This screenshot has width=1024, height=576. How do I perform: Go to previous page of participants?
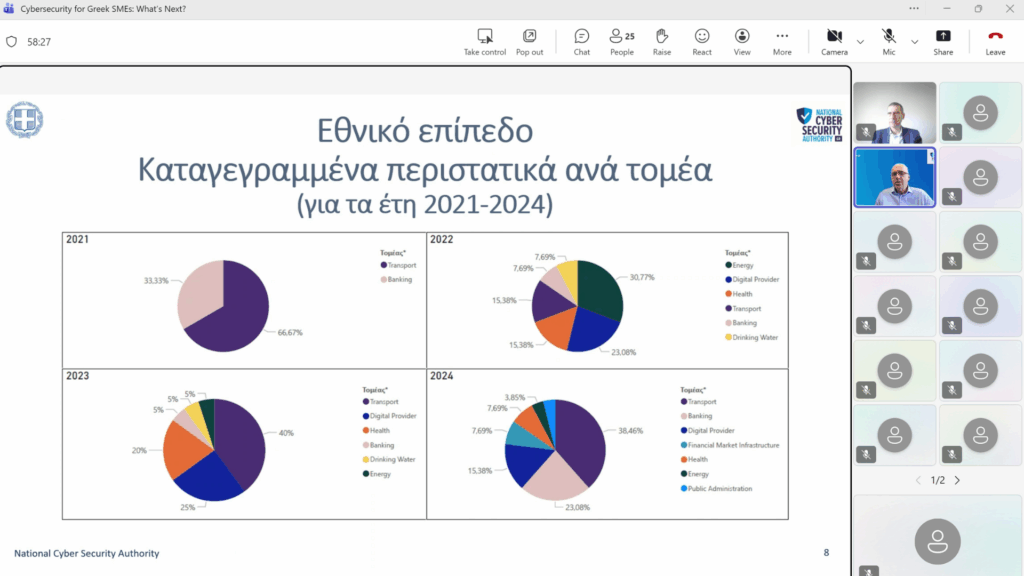pyautogui.click(x=918, y=480)
